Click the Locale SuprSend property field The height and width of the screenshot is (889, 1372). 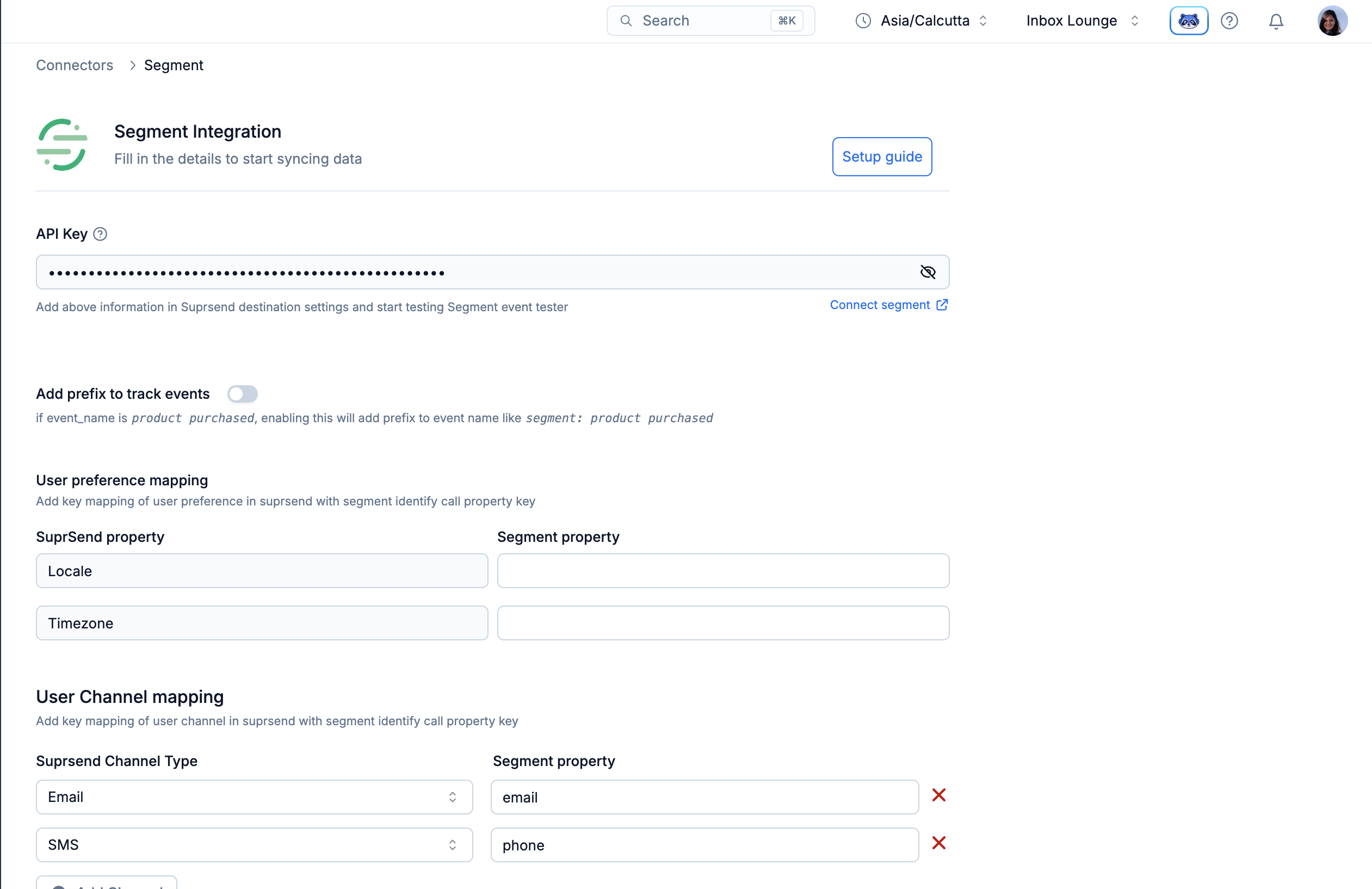point(262,571)
